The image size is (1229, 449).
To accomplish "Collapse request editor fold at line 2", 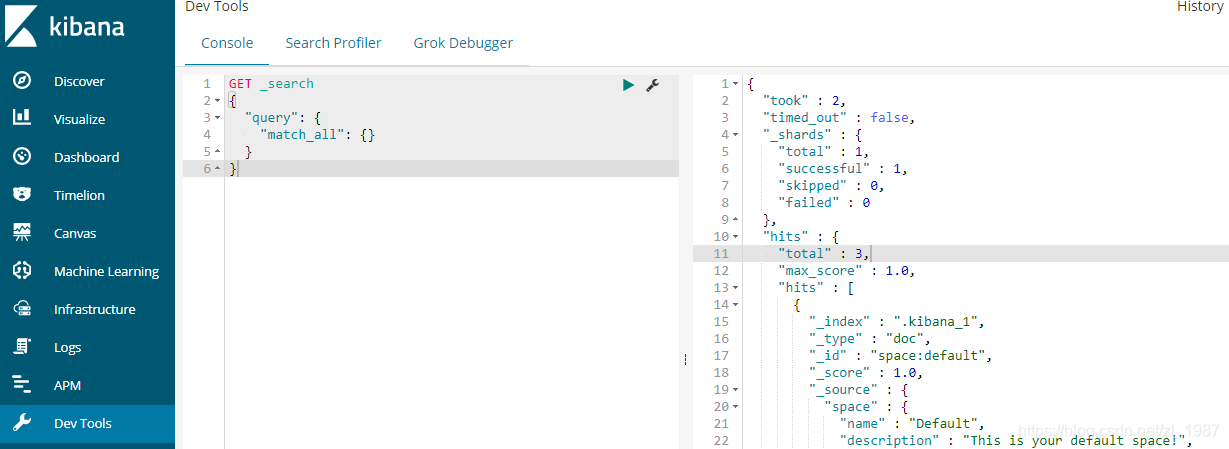I will [217, 101].
